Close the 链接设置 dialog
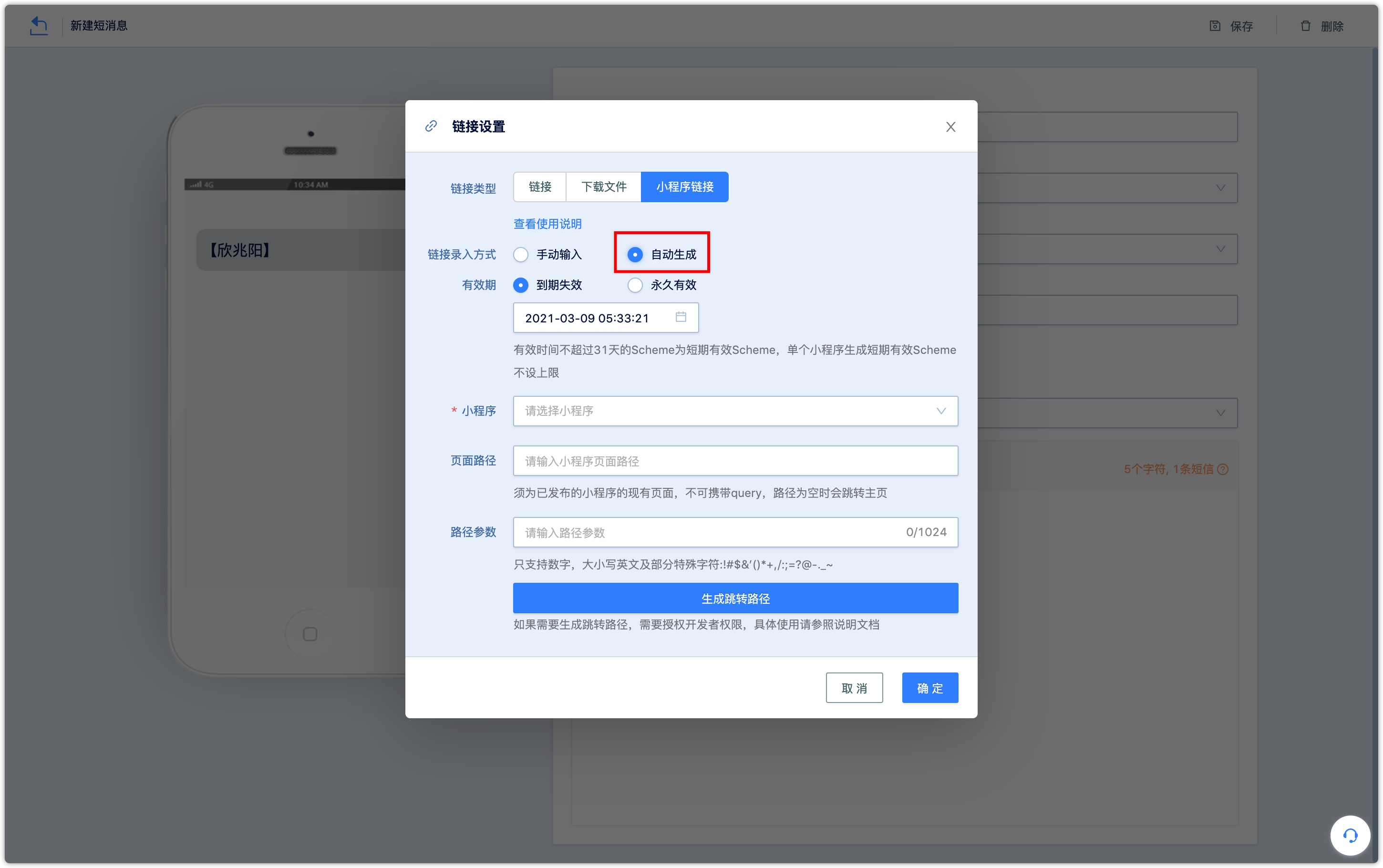The image size is (1383, 868). tap(951, 127)
